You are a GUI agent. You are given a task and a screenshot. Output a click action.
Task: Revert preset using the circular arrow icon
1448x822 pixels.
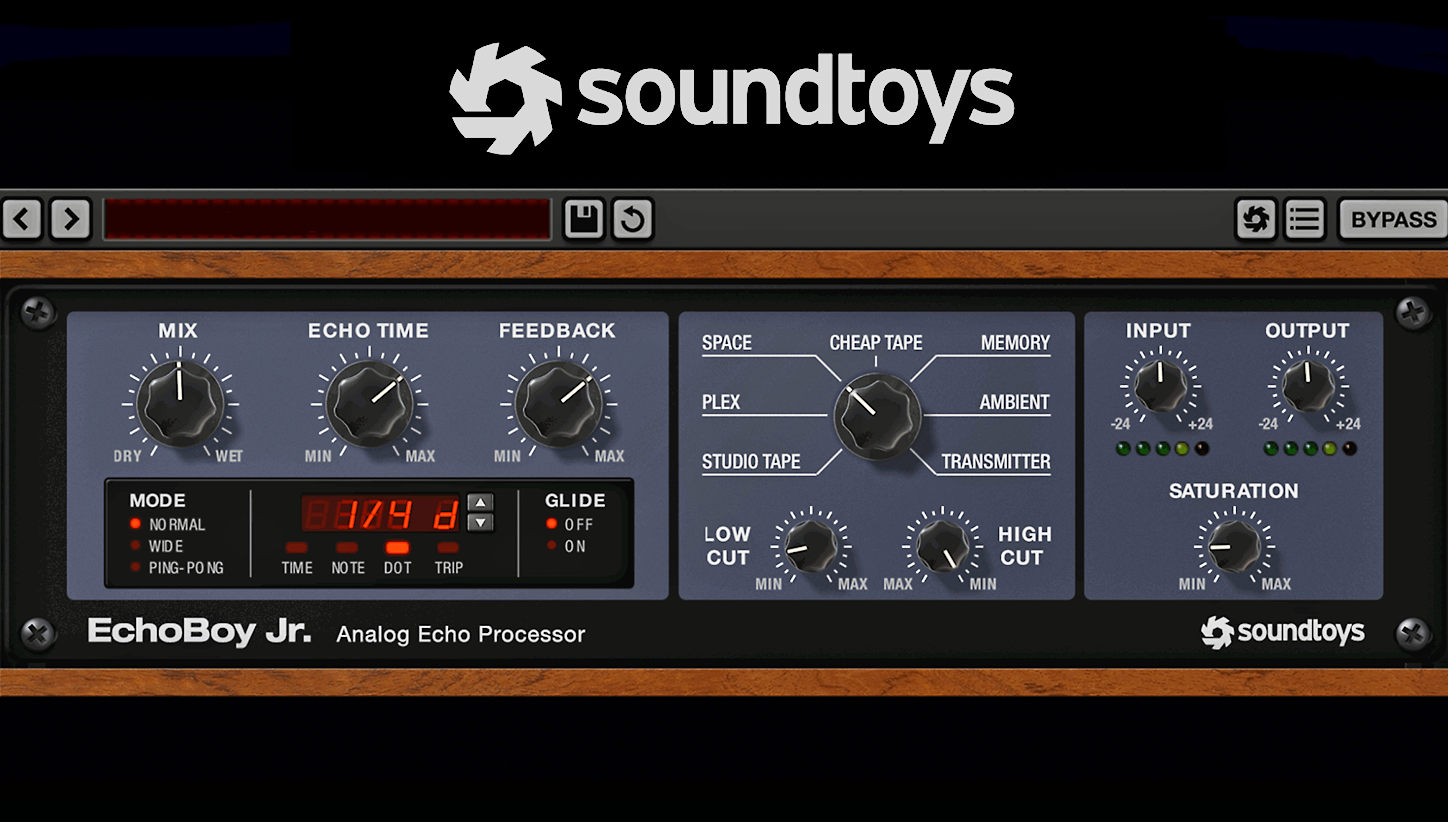click(632, 219)
